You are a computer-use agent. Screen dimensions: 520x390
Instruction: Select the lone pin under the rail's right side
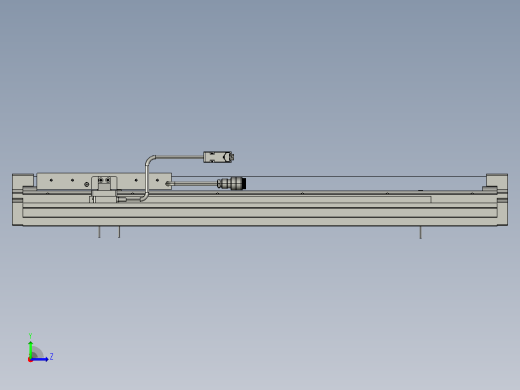tap(420, 232)
